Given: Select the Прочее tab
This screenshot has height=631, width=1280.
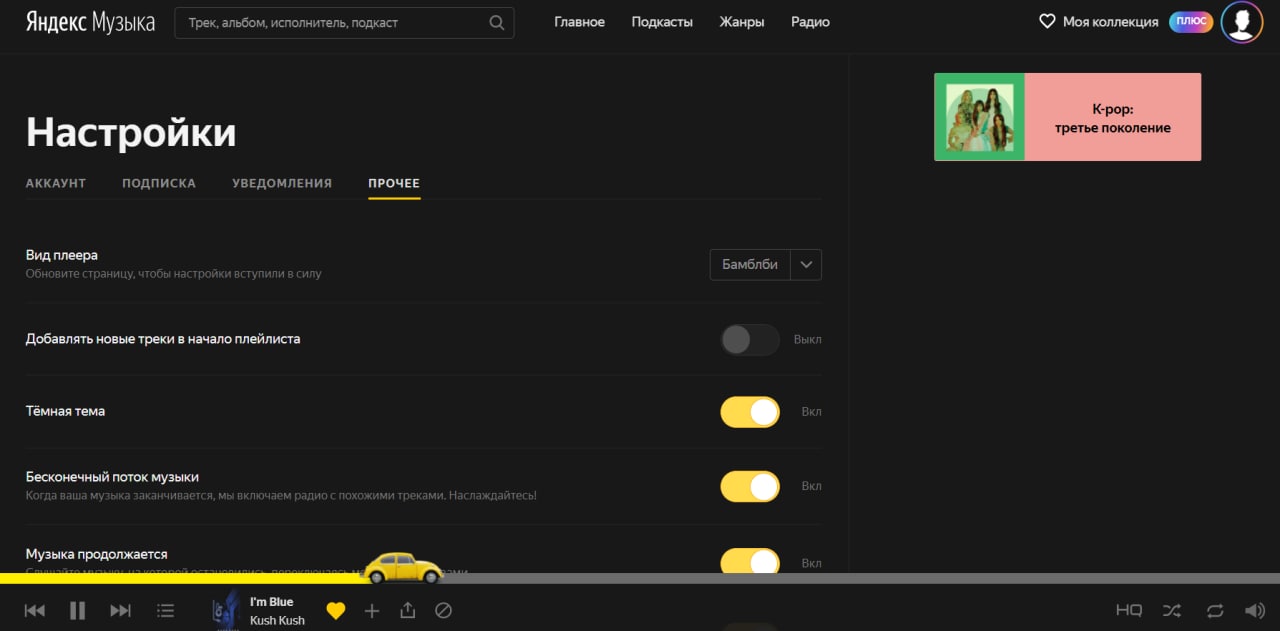Looking at the screenshot, I should pos(394,183).
